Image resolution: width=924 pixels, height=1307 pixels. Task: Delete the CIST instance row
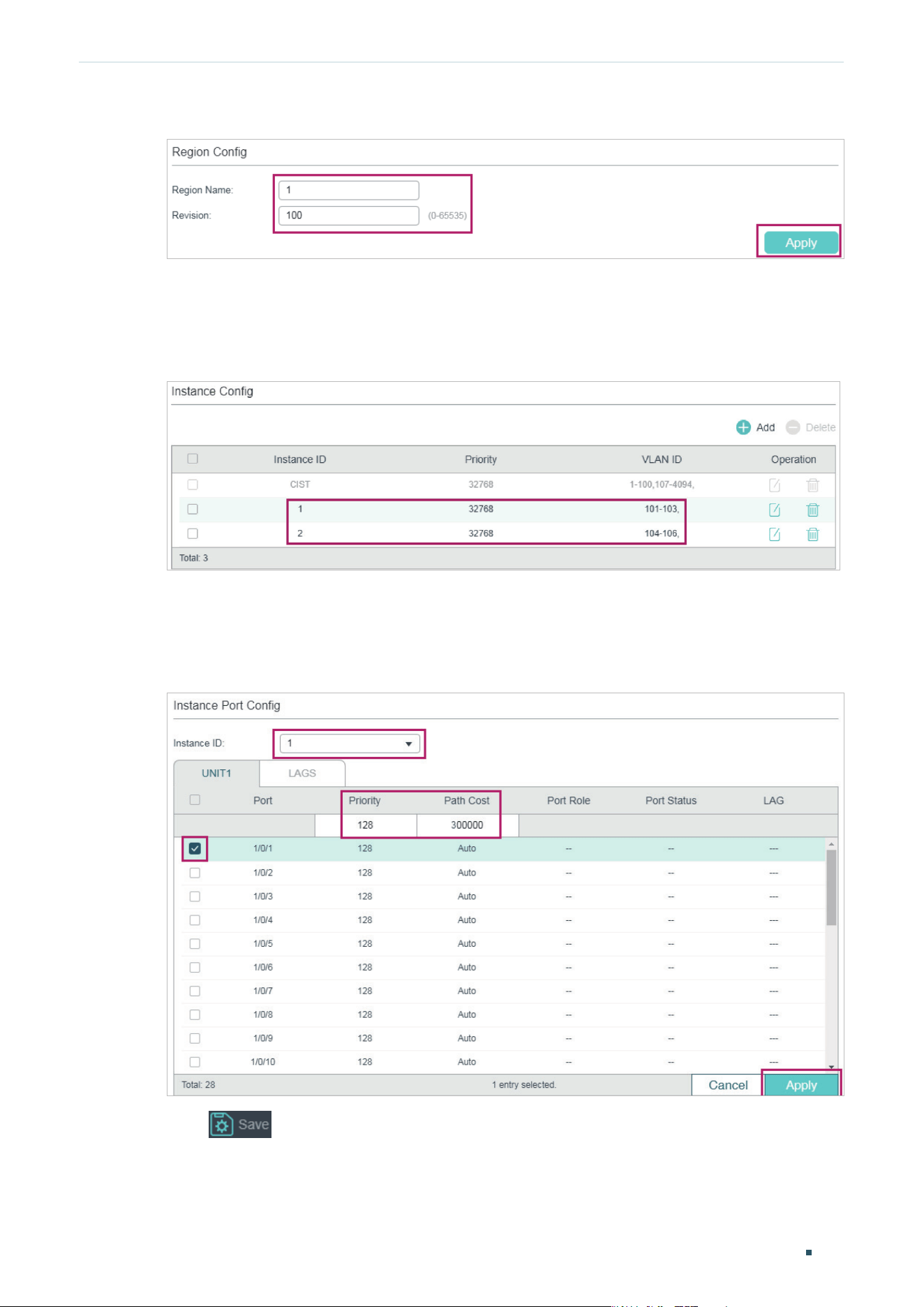click(813, 485)
